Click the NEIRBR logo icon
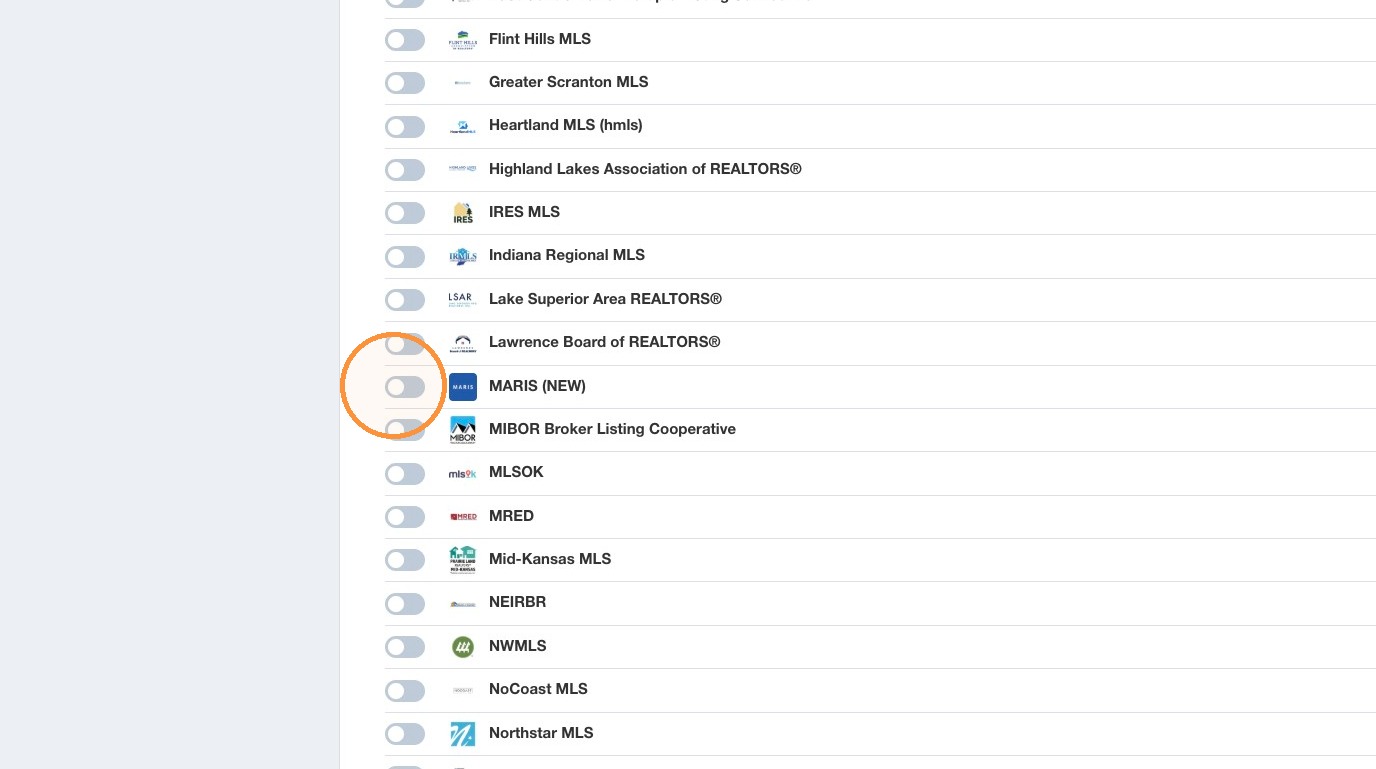This screenshot has height=769, width=1376. point(463,603)
